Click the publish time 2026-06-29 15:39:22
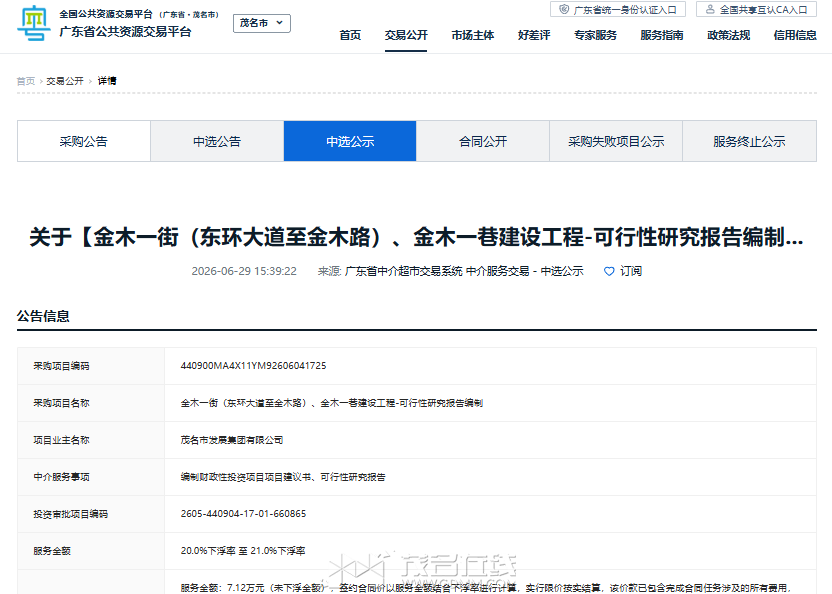The height and width of the screenshot is (594, 832). coord(244,271)
